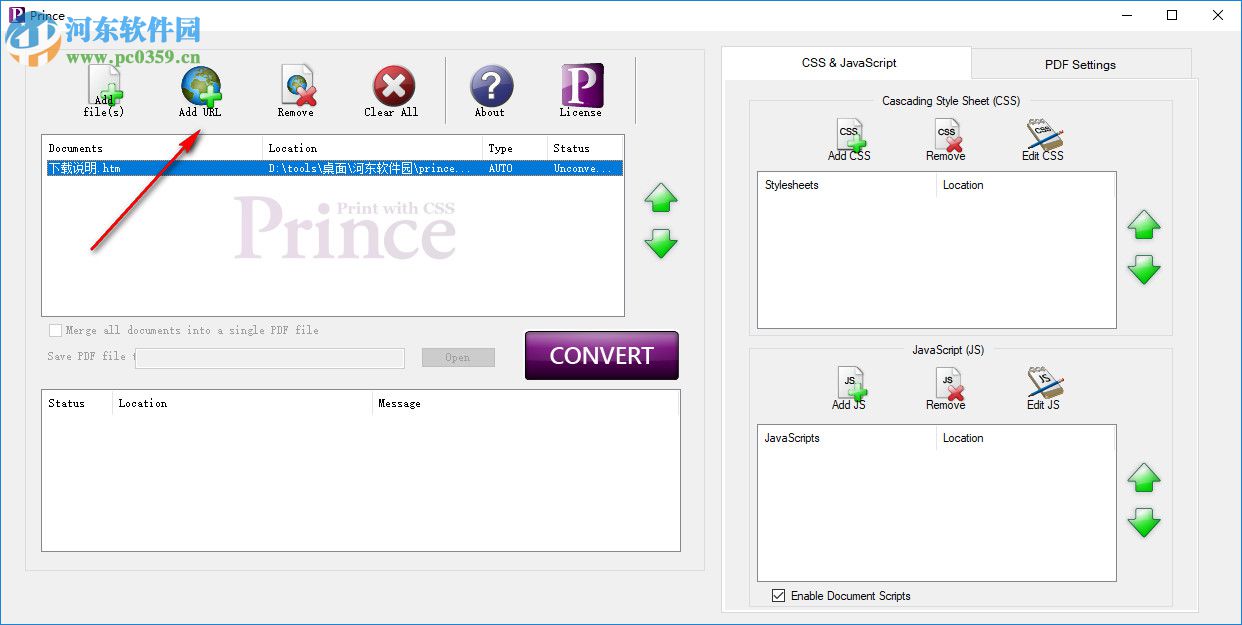1242x625 pixels.
Task: Select the 下载说明.htm document row
Action: 333,168
